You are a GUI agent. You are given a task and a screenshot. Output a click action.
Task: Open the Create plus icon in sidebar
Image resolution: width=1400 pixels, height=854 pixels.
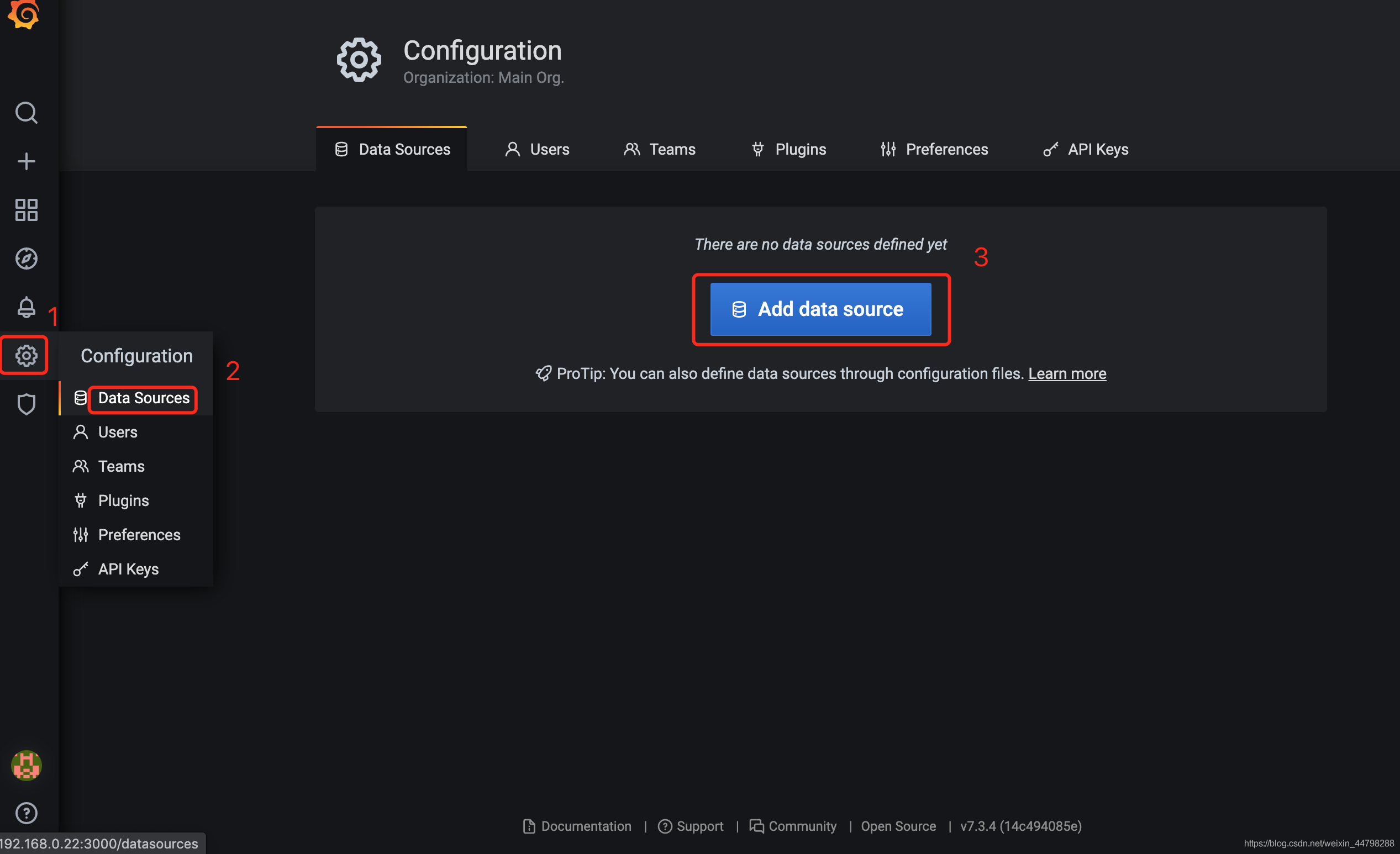point(26,161)
